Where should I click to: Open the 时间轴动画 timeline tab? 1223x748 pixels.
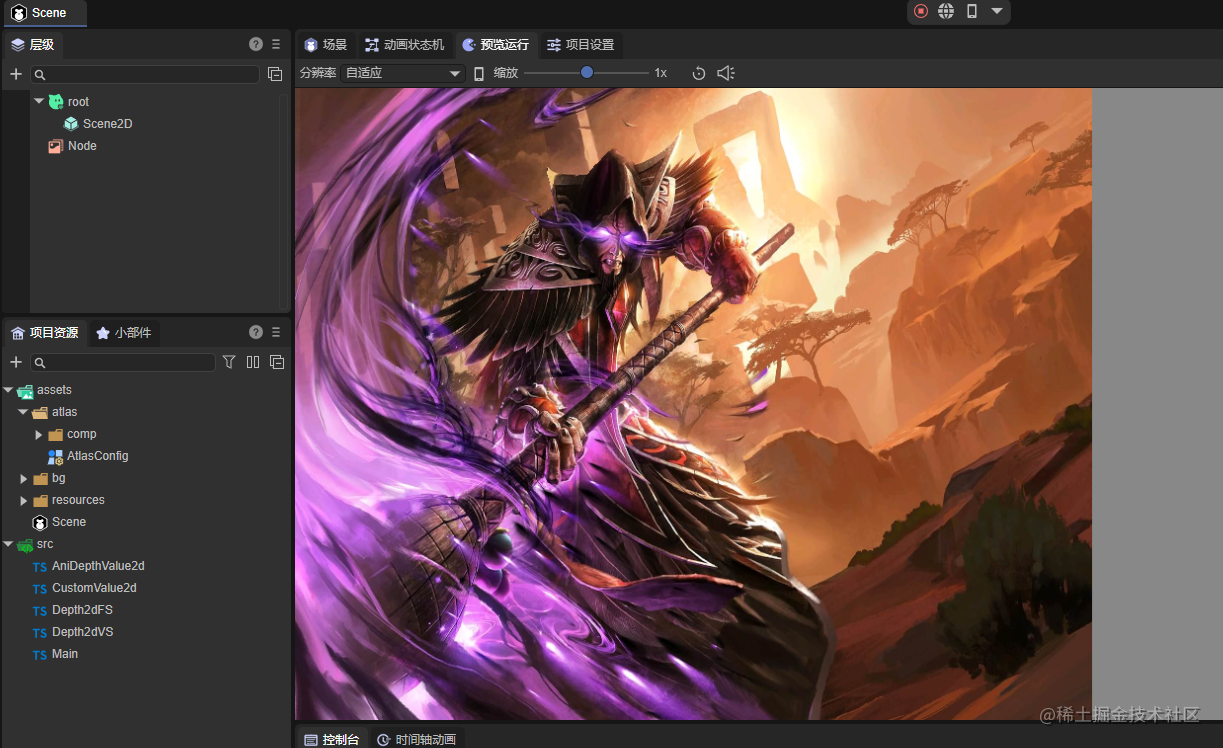(417, 739)
